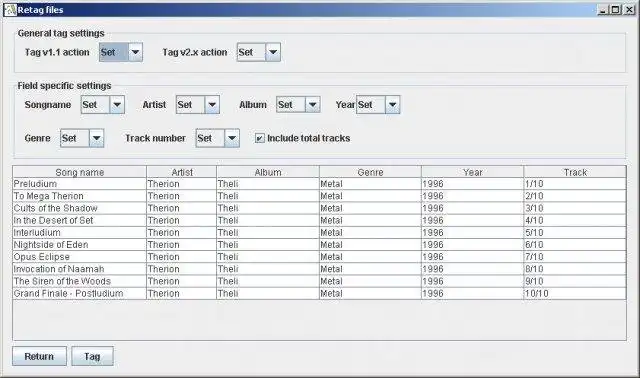
Task: Select the Nightside of Eden cell
Action: coord(80,245)
